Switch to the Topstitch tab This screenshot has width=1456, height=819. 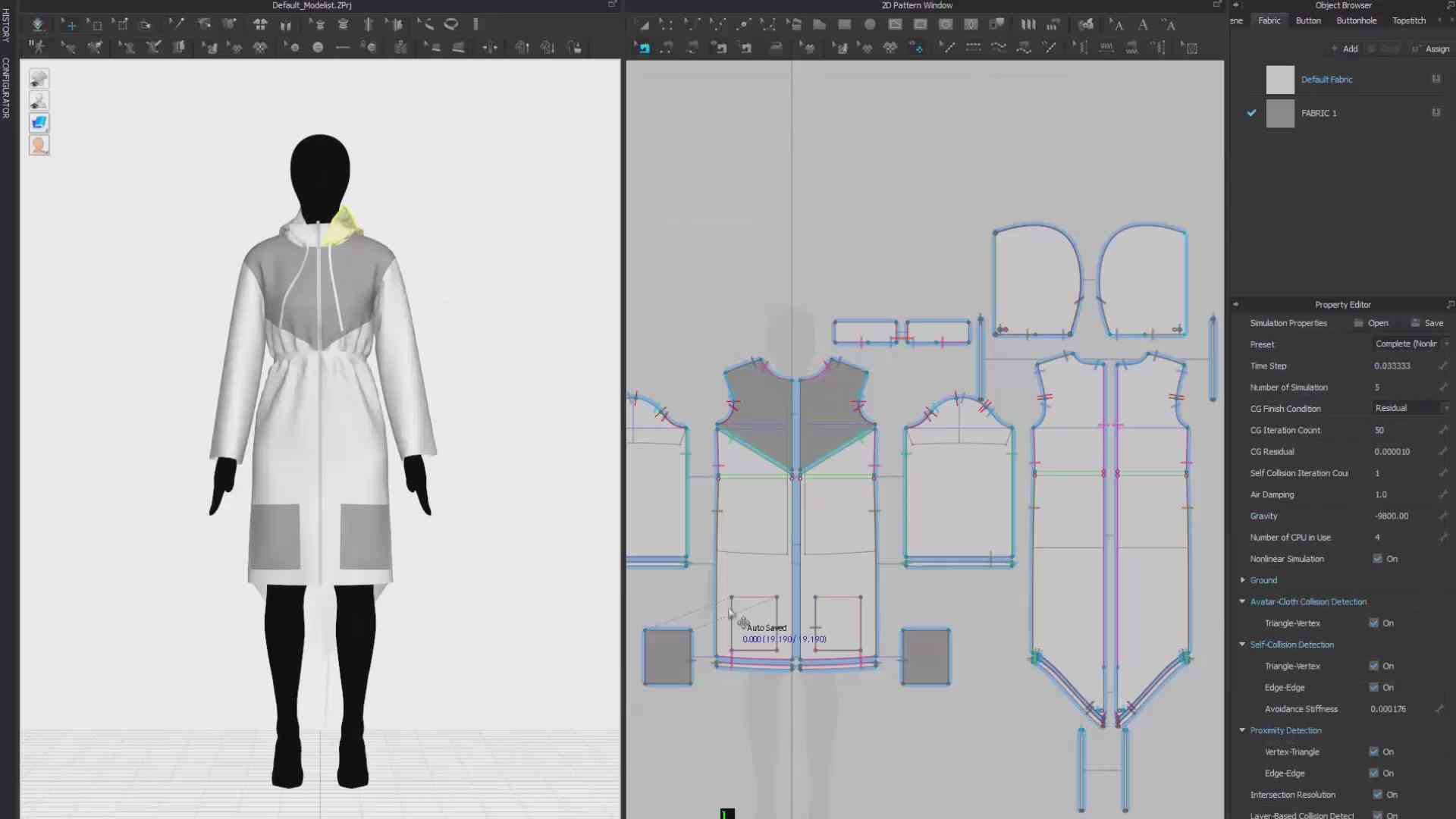(x=1409, y=20)
